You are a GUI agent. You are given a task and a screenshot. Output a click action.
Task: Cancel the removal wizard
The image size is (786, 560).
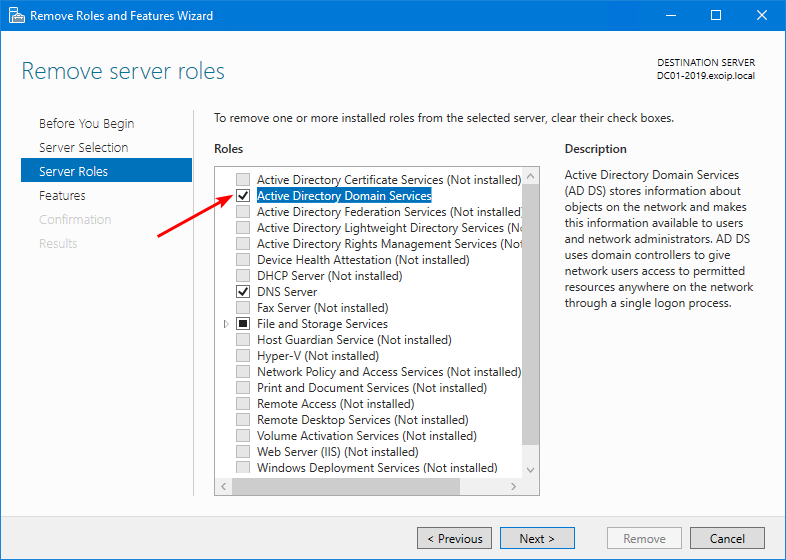[727, 538]
